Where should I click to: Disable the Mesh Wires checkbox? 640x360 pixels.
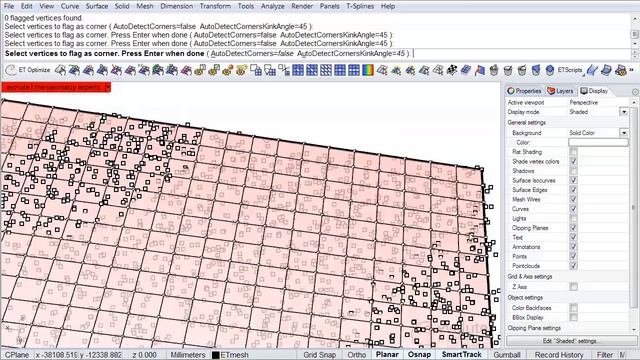[x=573, y=200]
